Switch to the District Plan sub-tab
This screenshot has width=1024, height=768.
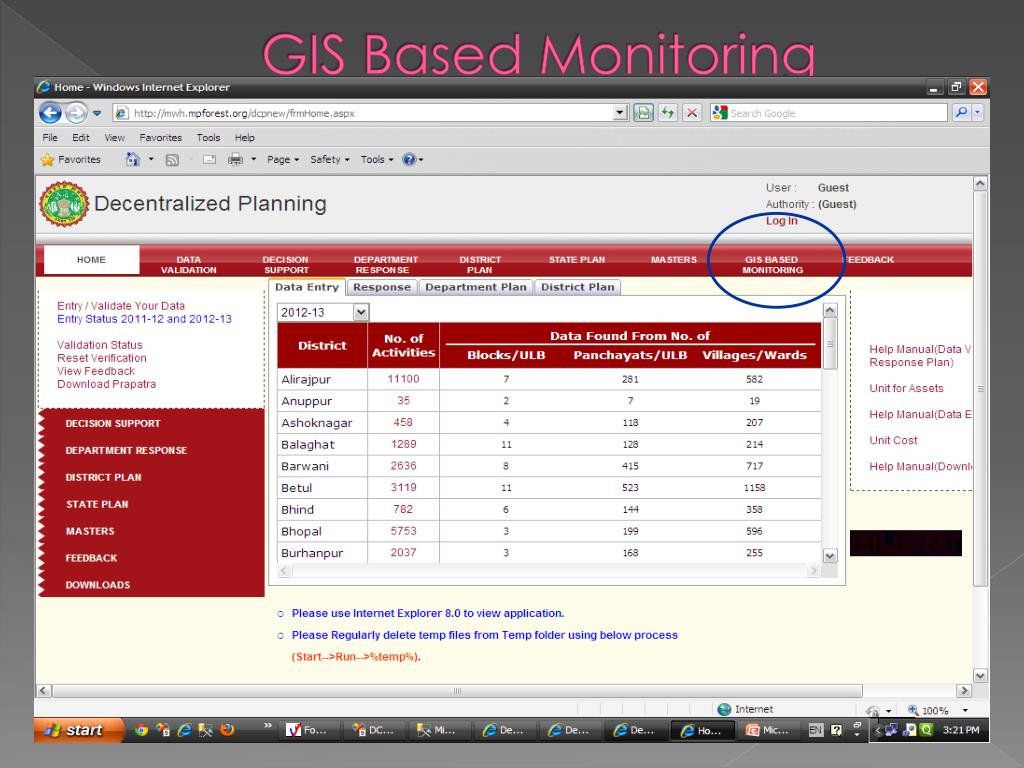pyautogui.click(x=577, y=287)
